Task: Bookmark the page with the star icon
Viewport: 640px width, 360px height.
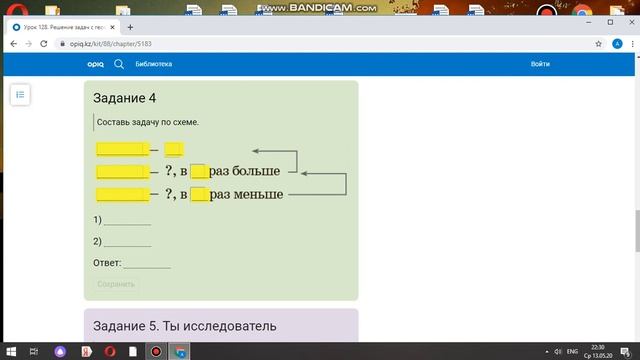Action: coord(598,44)
